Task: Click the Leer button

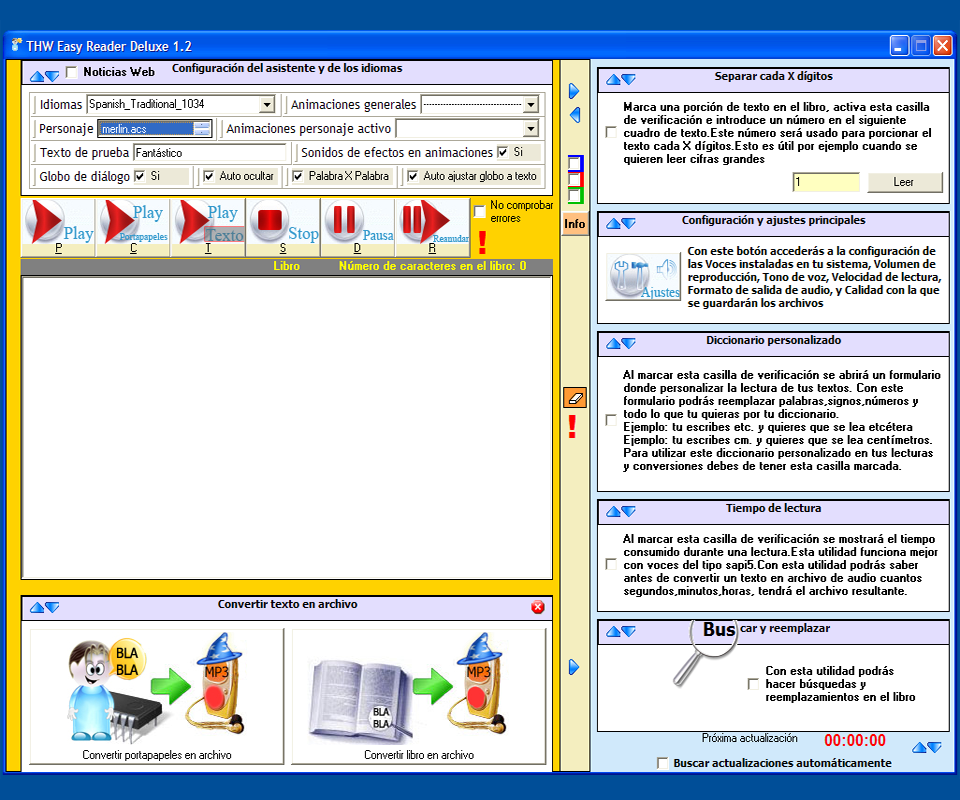Action: tap(905, 182)
